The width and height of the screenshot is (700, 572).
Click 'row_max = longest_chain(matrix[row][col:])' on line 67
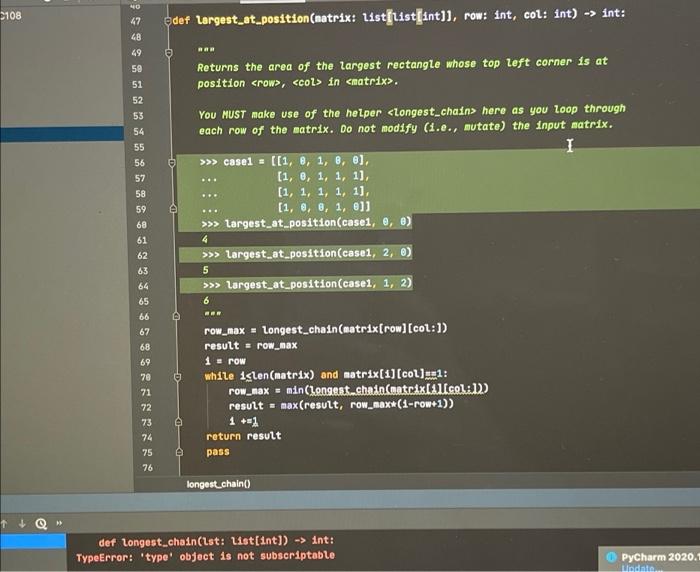pyautogui.click(x=325, y=330)
